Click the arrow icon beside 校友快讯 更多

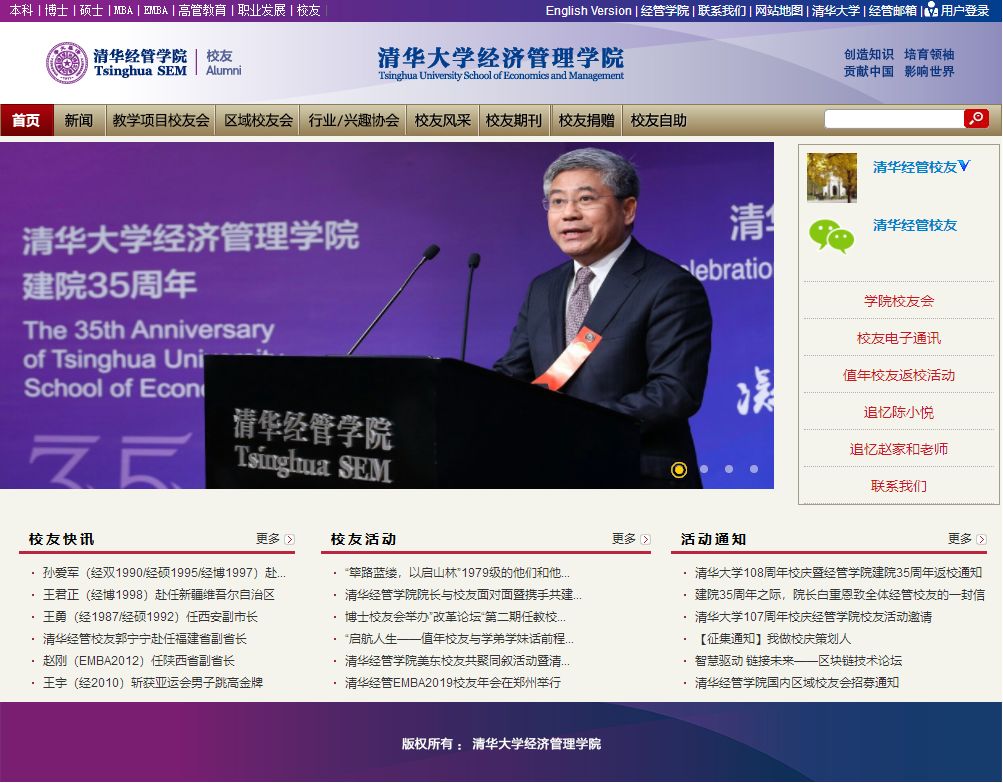click(x=290, y=539)
